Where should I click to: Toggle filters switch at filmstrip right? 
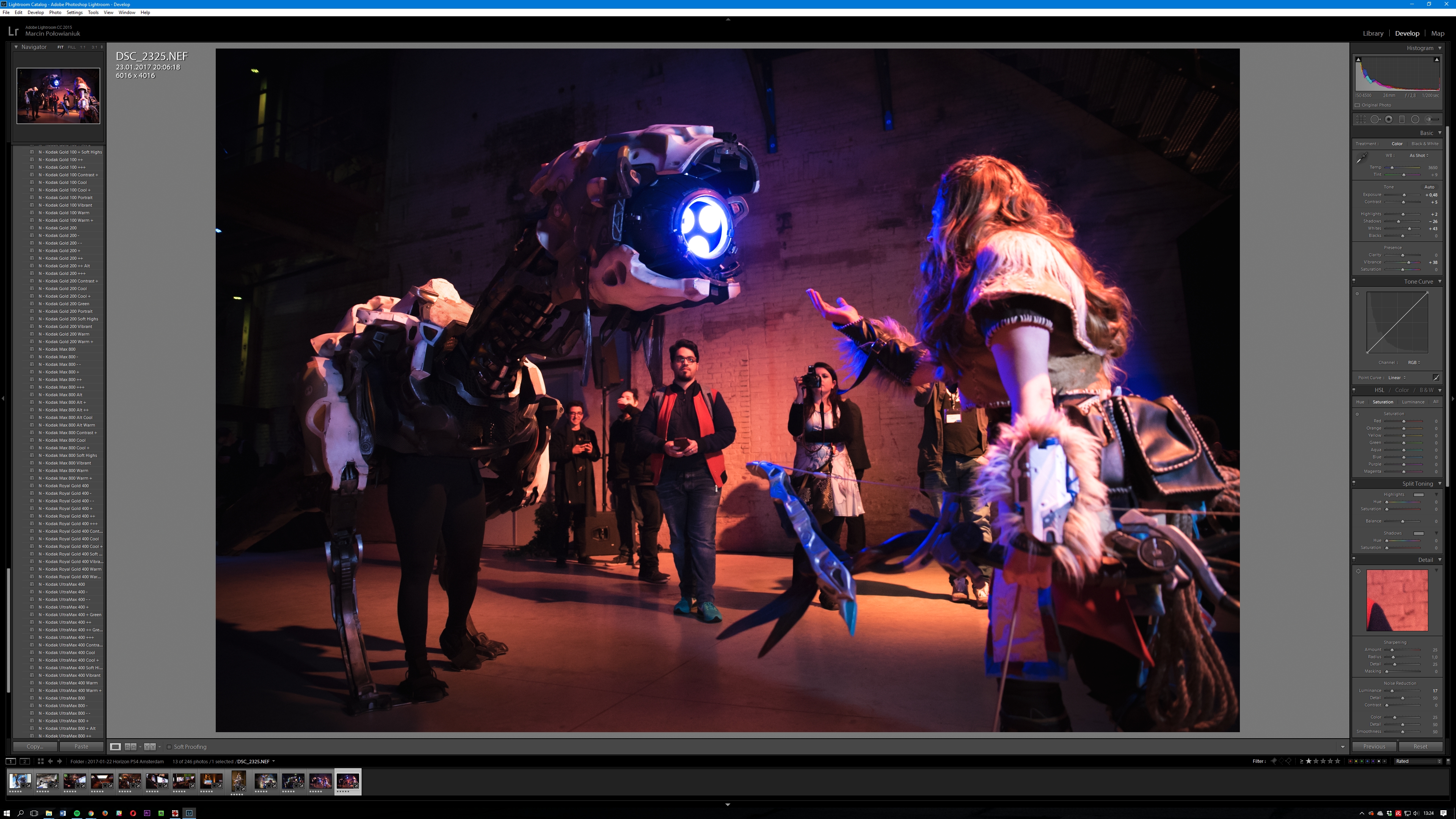1448,761
